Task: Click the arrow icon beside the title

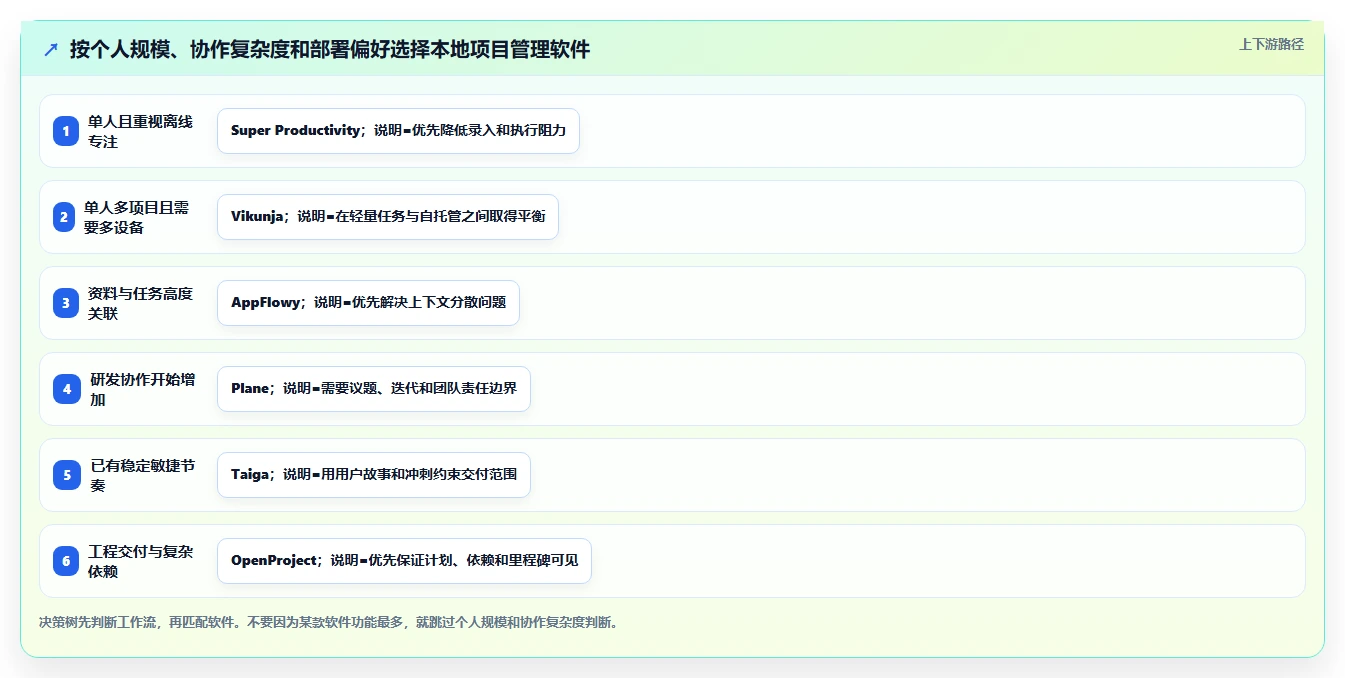Action: [51, 49]
